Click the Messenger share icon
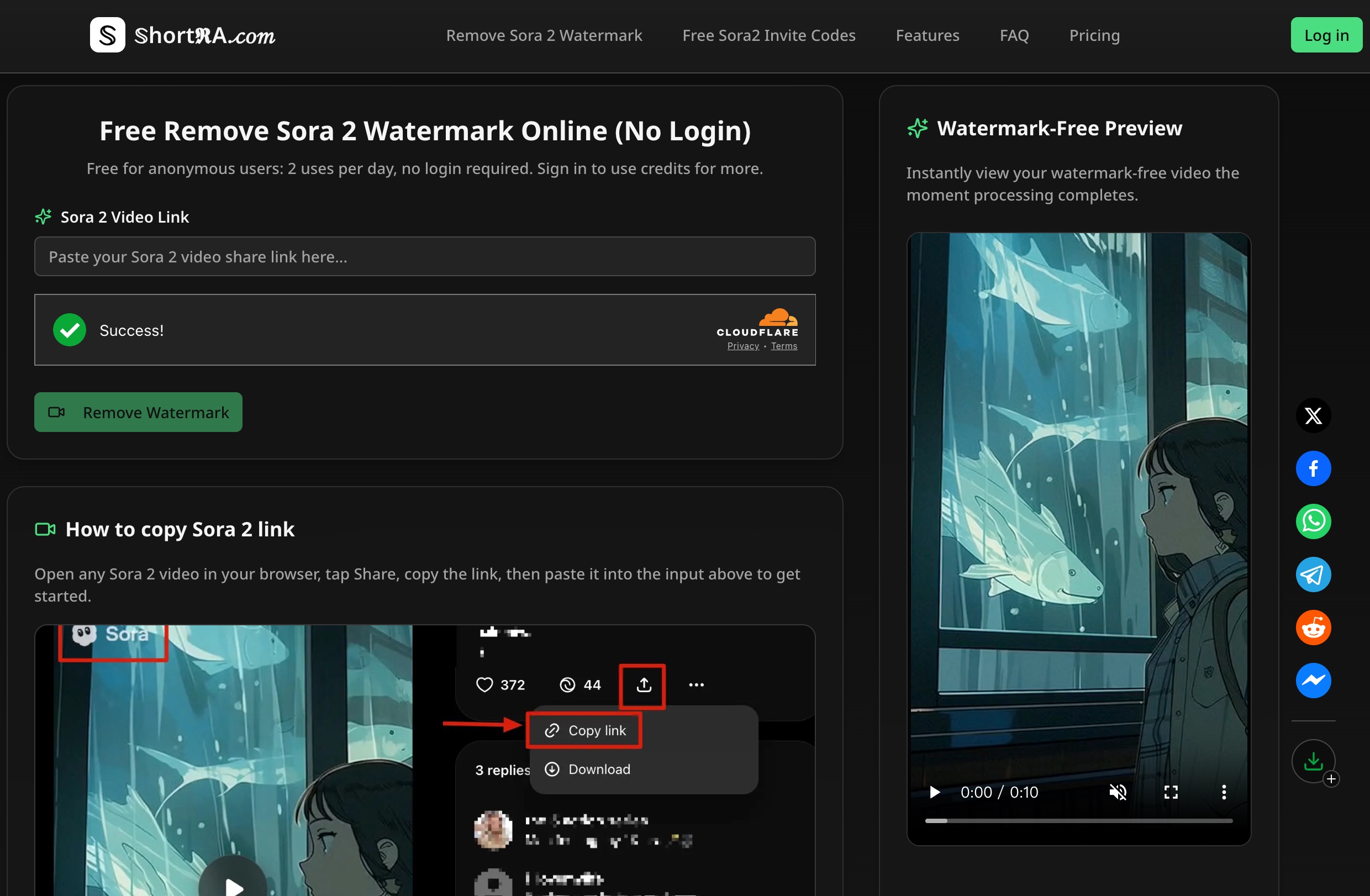Screen dimensions: 1370x896 click(x=1313, y=680)
